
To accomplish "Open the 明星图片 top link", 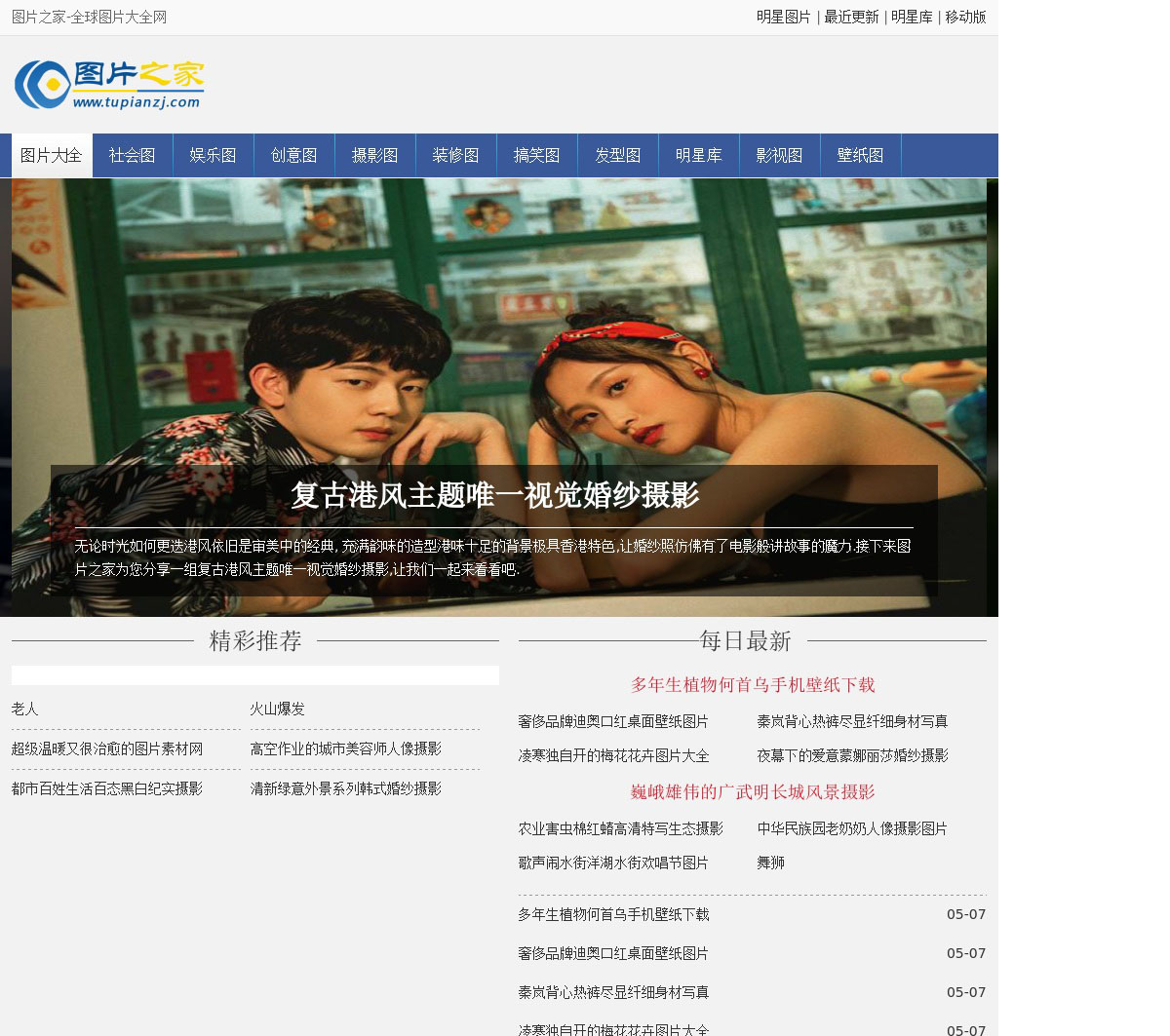I will pyautogui.click(x=784, y=18).
